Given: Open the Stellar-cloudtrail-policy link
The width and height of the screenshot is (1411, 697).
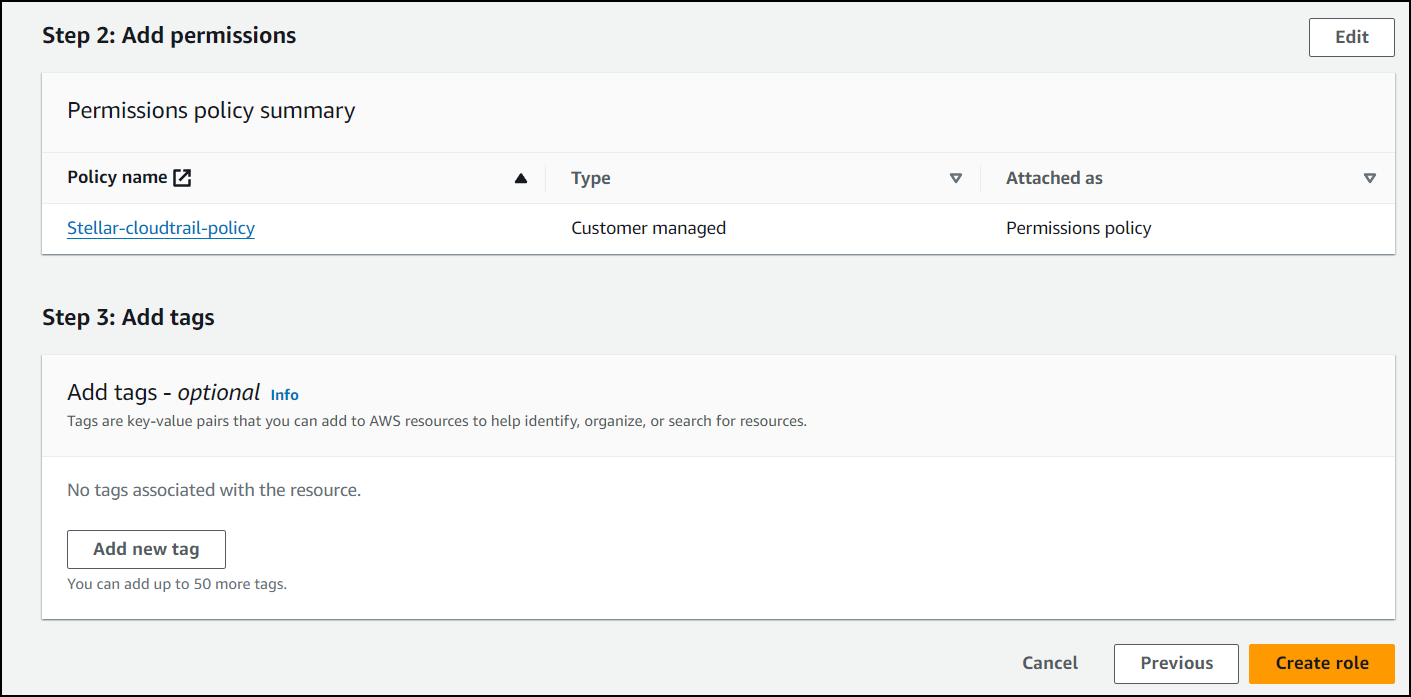Looking at the screenshot, I should click(x=161, y=228).
